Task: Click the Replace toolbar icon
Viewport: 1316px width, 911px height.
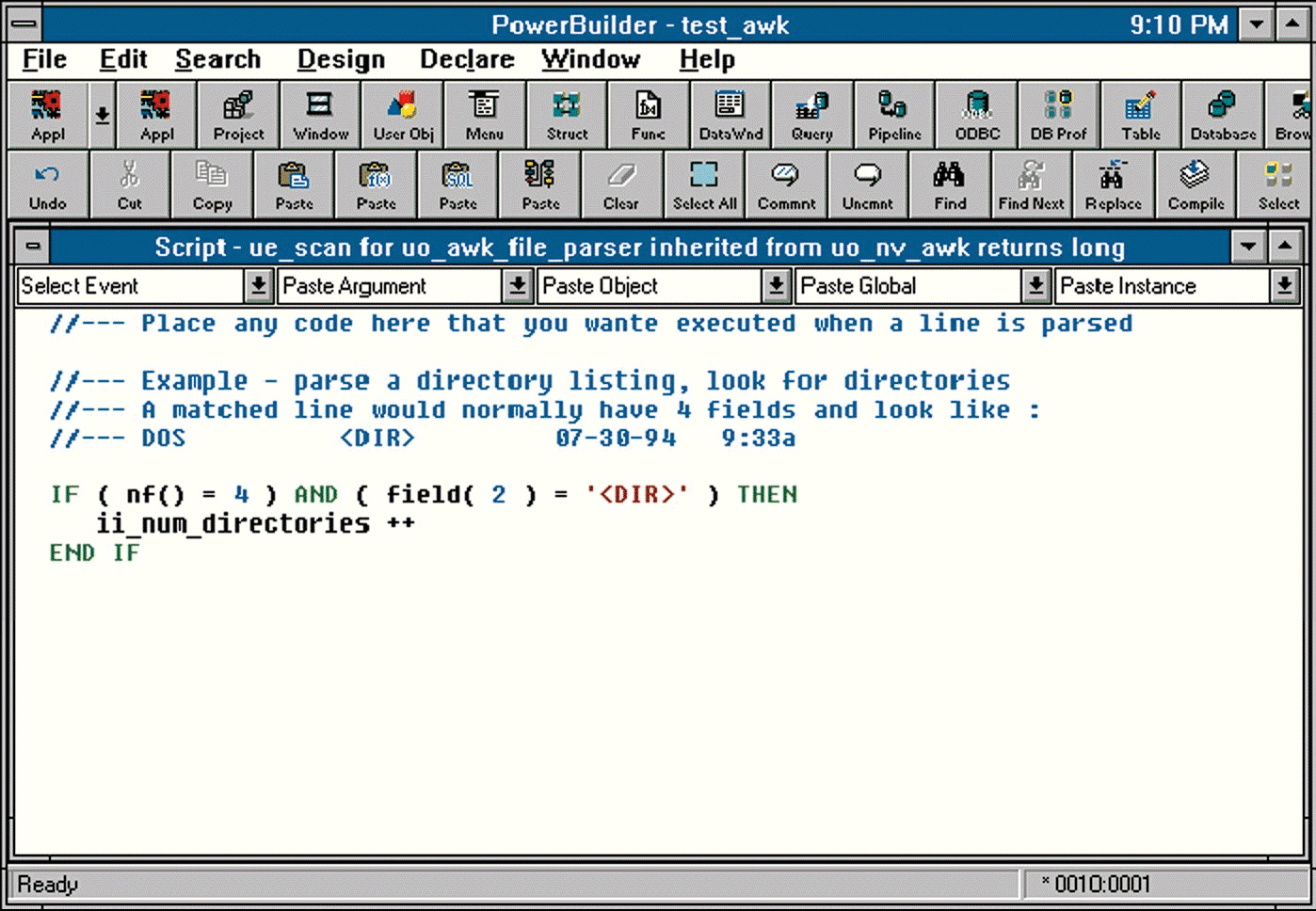Action: click(x=1113, y=185)
